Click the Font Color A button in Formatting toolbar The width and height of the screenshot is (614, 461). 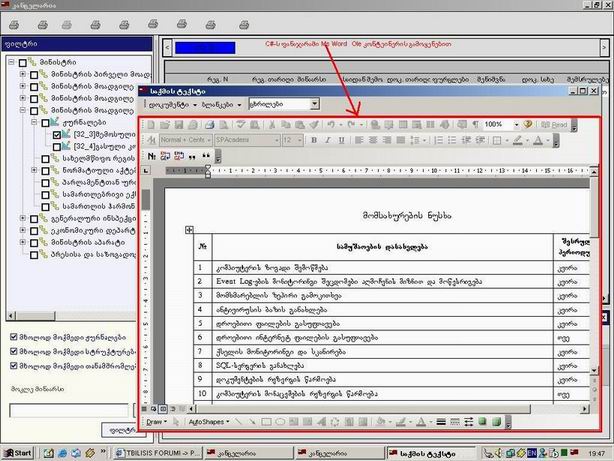tap(538, 140)
